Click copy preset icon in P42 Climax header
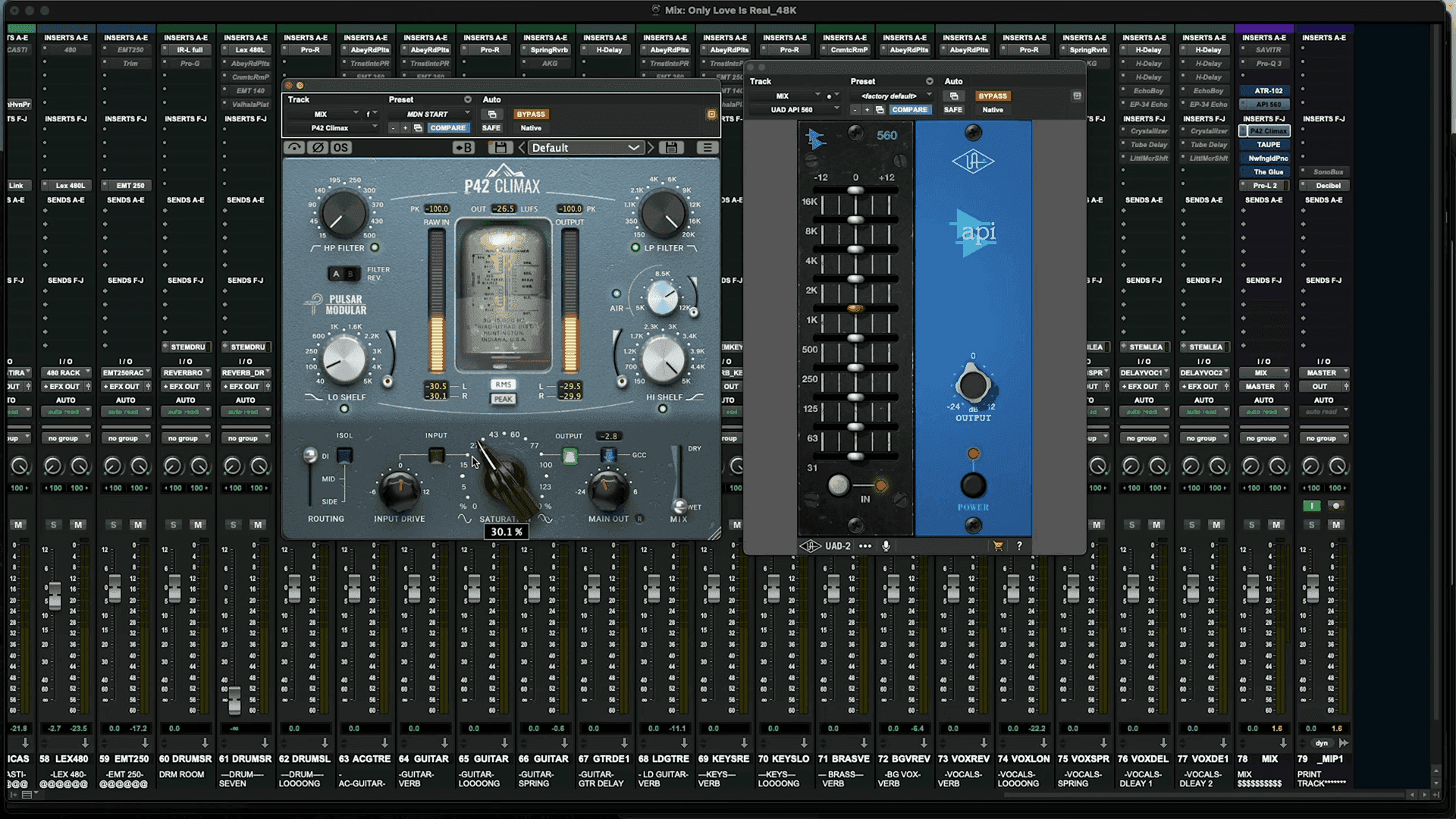The height and width of the screenshot is (819, 1456). coord(418,128)
